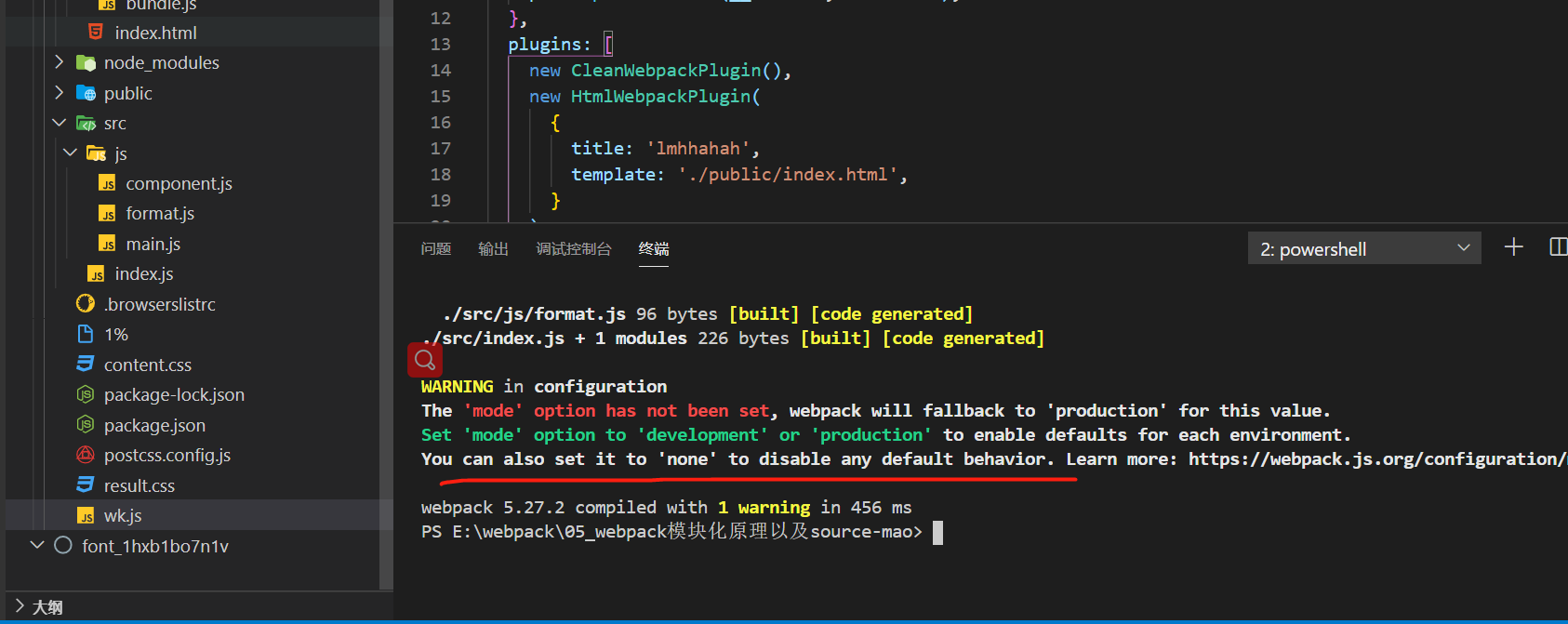Split the terminal panel
The height and width of the screenshot is (624, 1568).
coord(1559,247)
